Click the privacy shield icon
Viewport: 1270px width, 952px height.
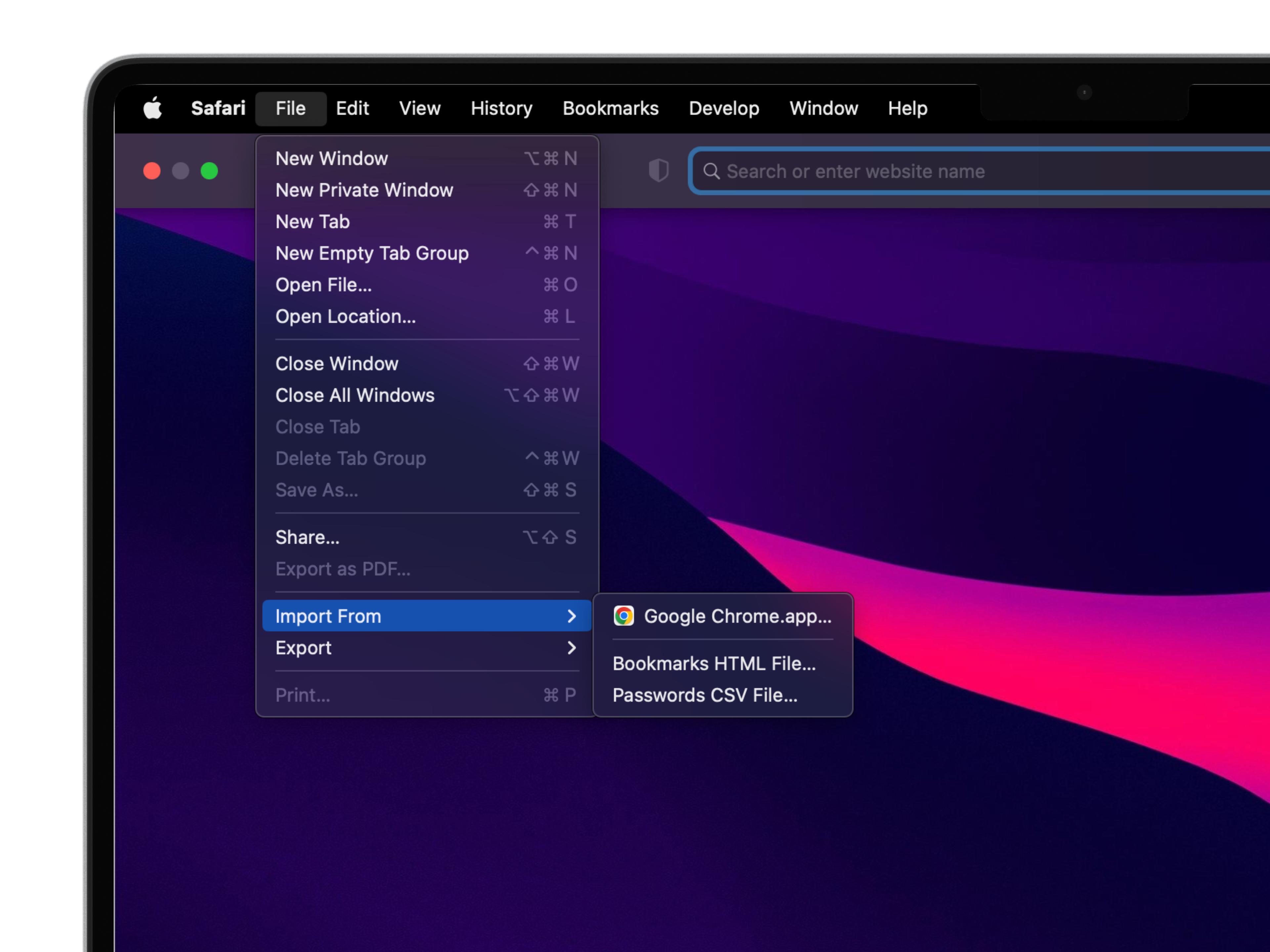pyautogui.click(x=658, y=171)
